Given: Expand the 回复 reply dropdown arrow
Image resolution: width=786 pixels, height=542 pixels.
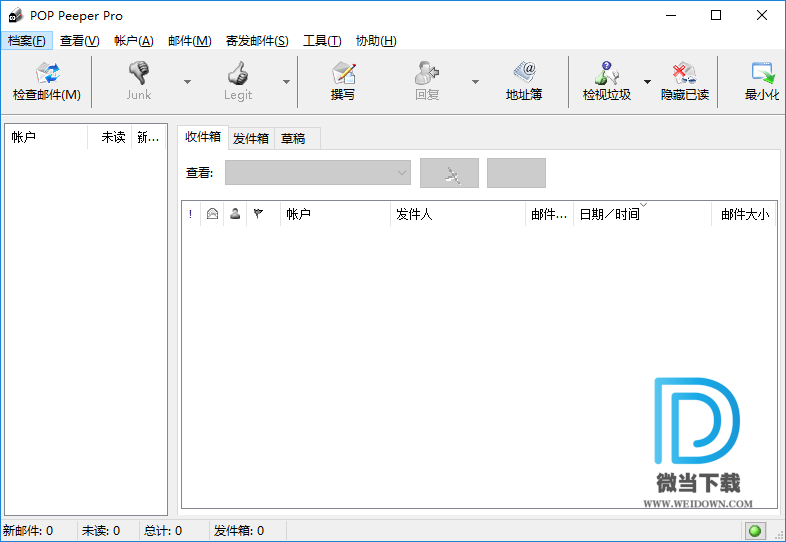Looking at the screenshot, I should coord(475,82).
